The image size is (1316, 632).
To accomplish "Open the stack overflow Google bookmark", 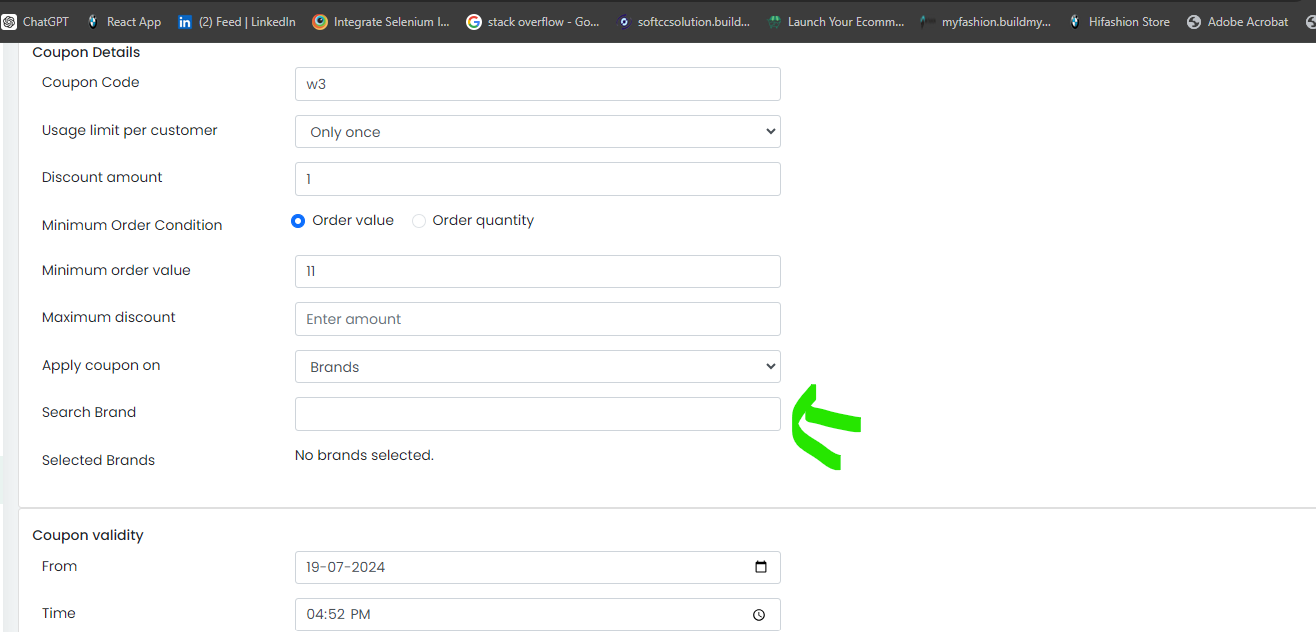I will tap(533, 21).
